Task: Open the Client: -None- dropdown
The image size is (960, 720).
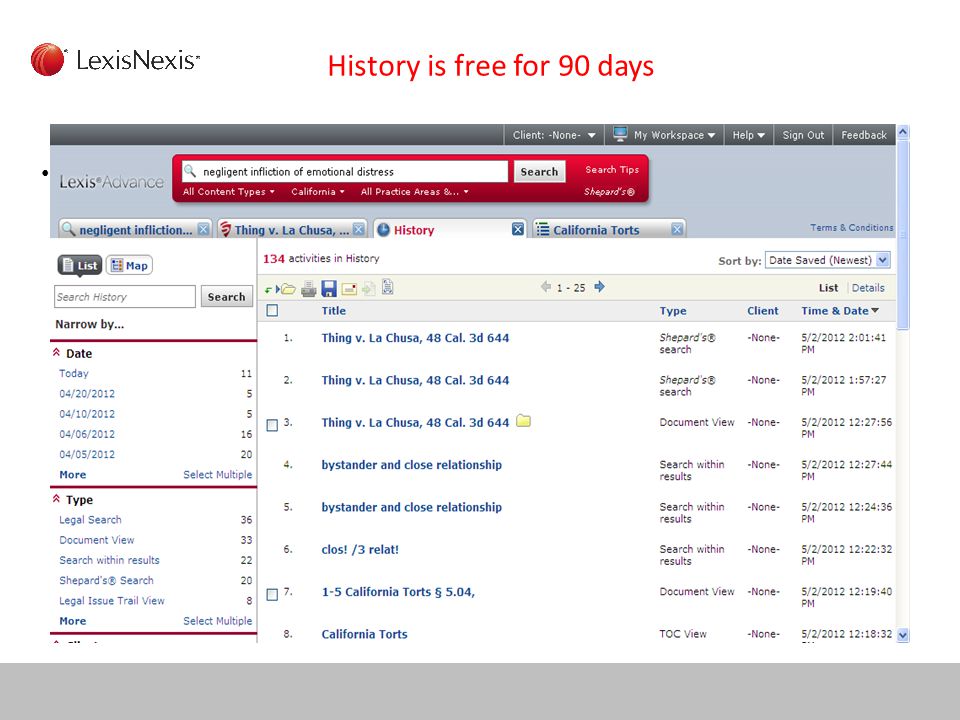Action: coord(554,135)
